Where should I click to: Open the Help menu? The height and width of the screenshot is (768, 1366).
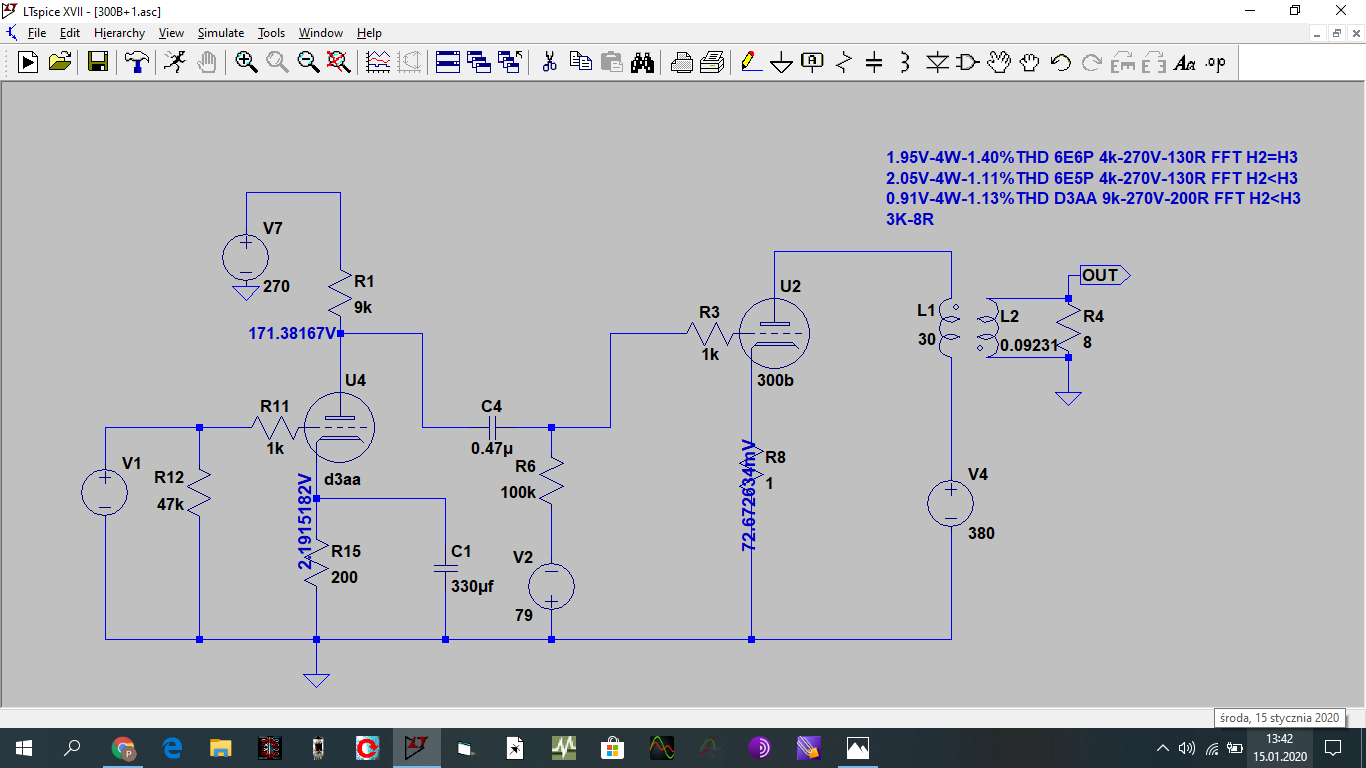(x=369, y=33)
